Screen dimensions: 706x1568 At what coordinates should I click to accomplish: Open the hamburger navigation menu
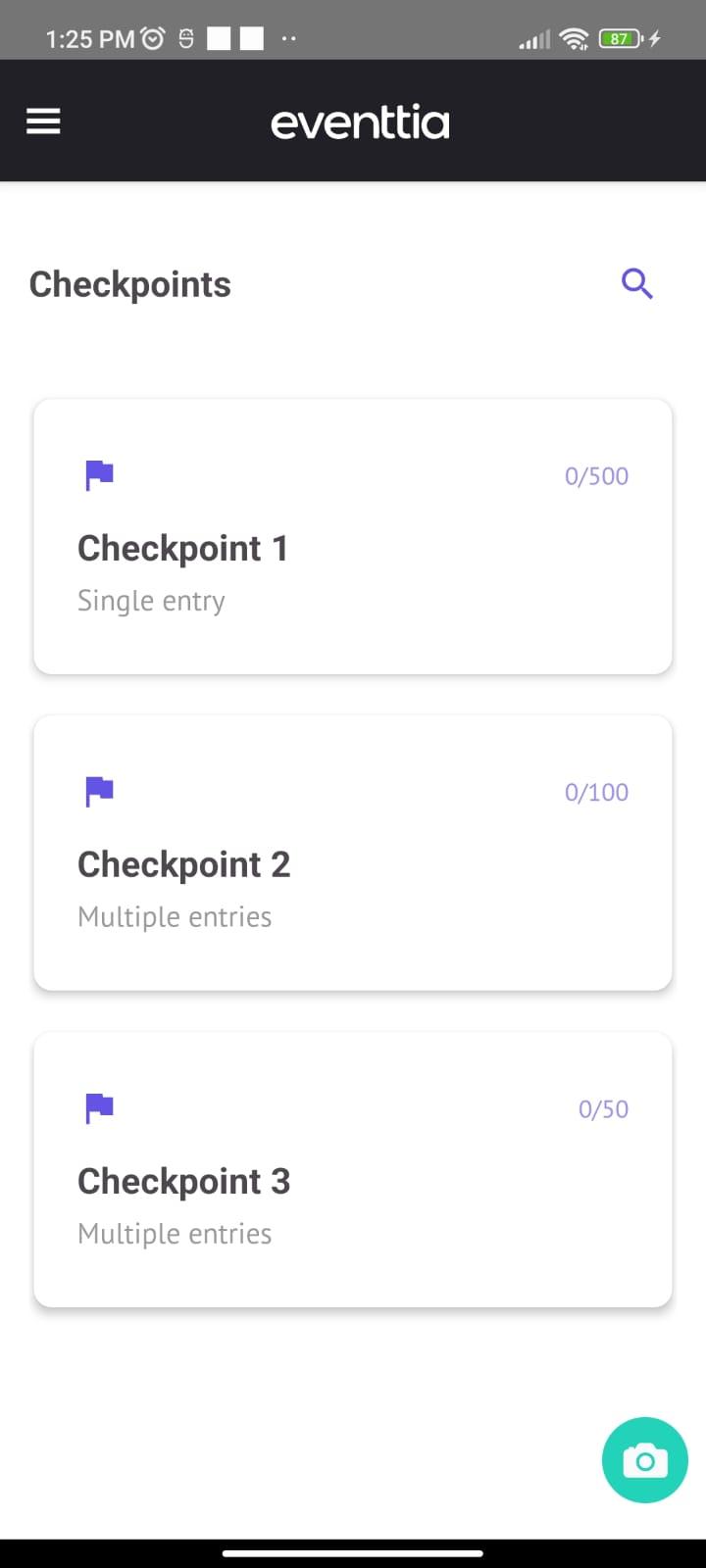(x=43, y=122)
